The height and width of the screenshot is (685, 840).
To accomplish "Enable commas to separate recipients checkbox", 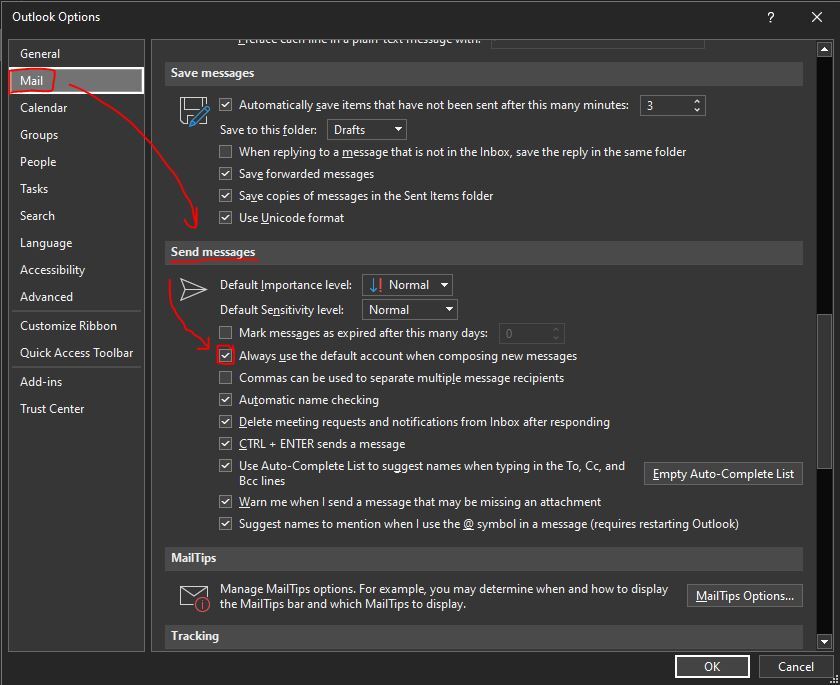I will click(226, 378).
